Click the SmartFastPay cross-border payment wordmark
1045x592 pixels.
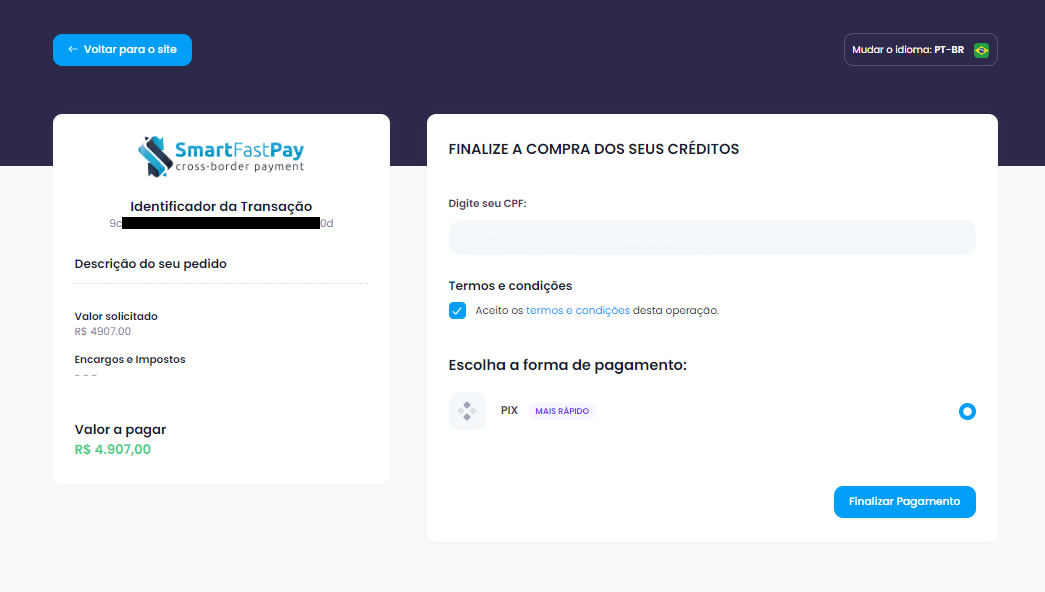240,157
